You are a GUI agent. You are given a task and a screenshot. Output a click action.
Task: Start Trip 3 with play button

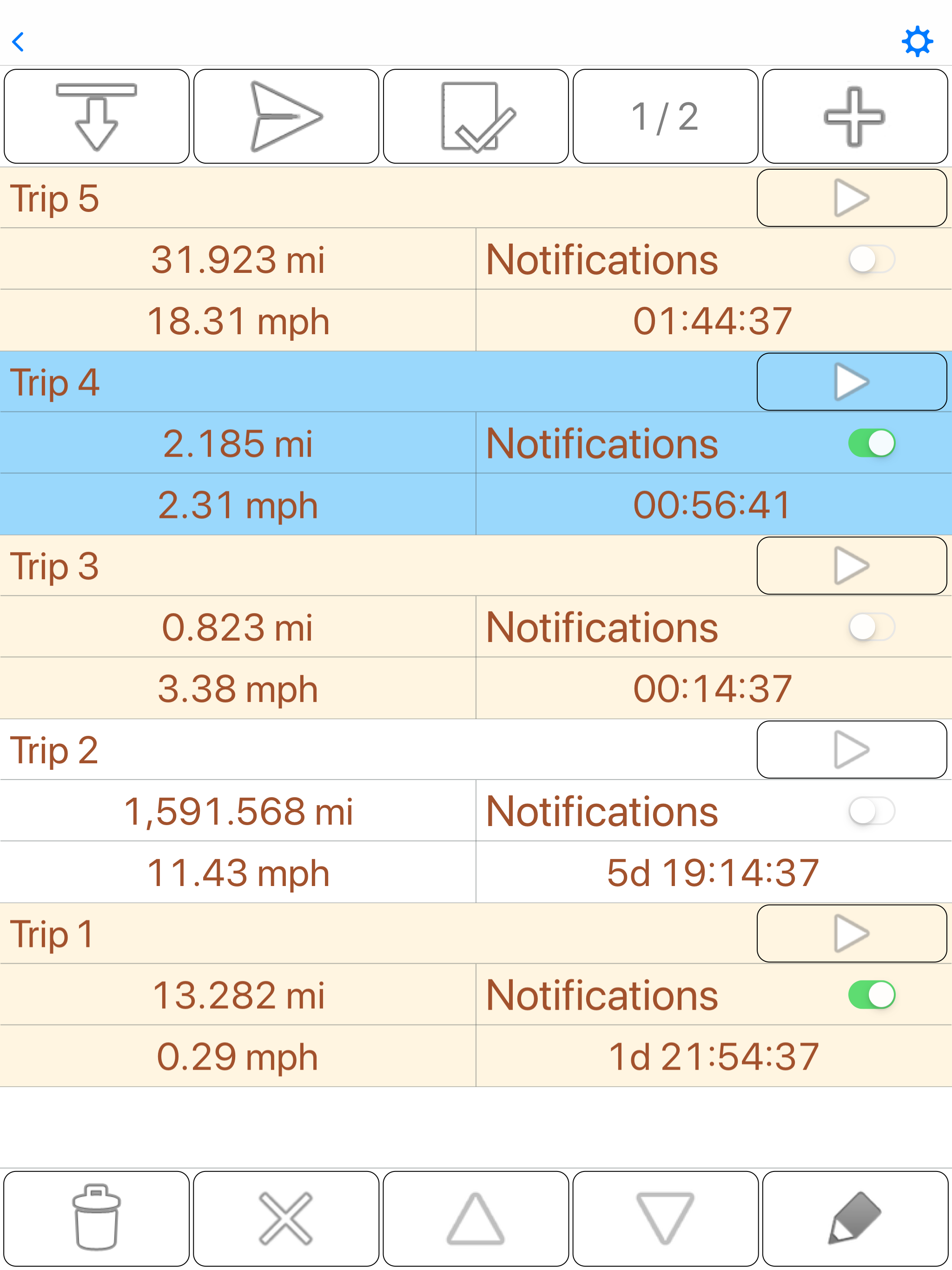(852, 566)
